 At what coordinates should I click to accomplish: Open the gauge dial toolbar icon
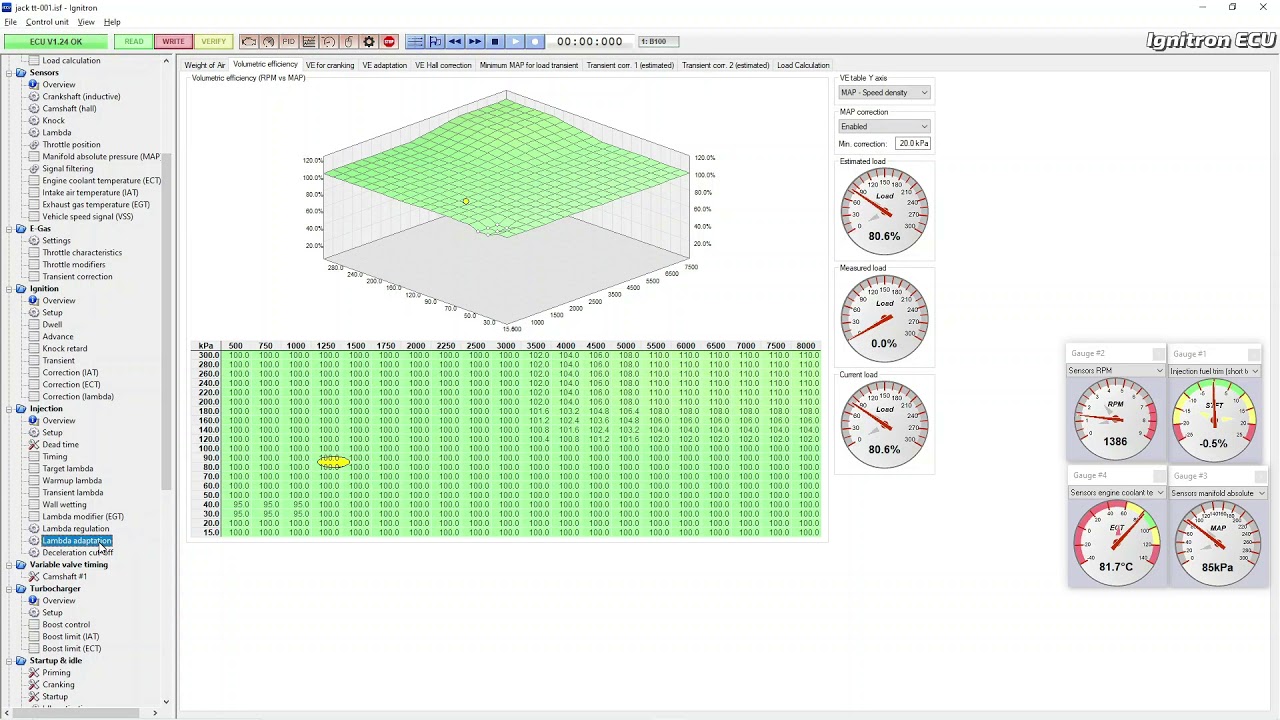click(269, 41)
